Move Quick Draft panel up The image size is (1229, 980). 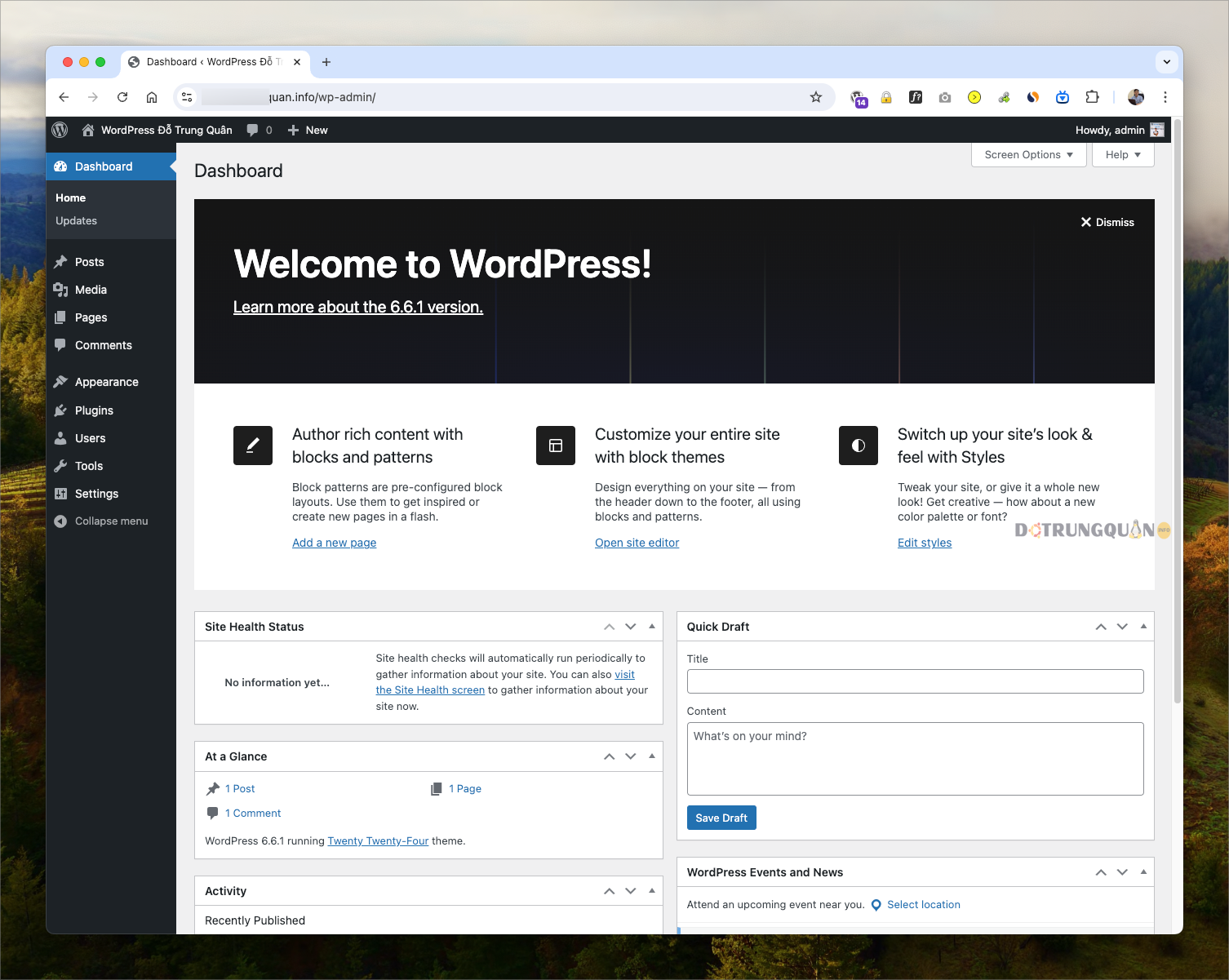1101,627
